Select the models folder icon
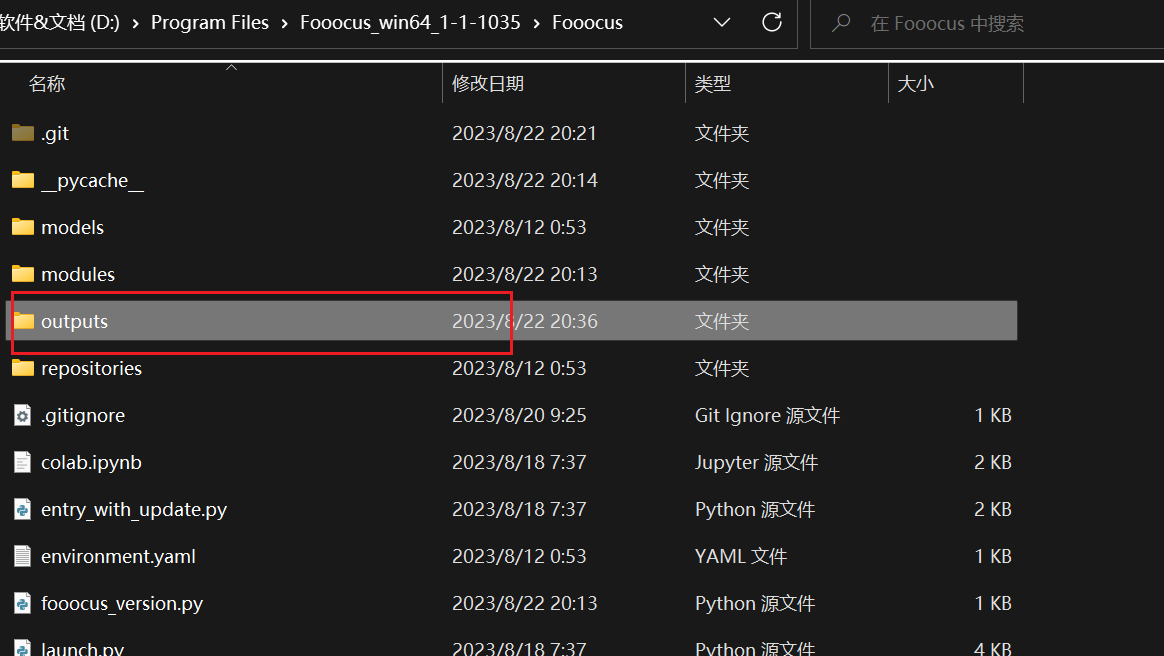Image resolution: width=1164 pixels, height=656 pixels. (x=23, y=227)
